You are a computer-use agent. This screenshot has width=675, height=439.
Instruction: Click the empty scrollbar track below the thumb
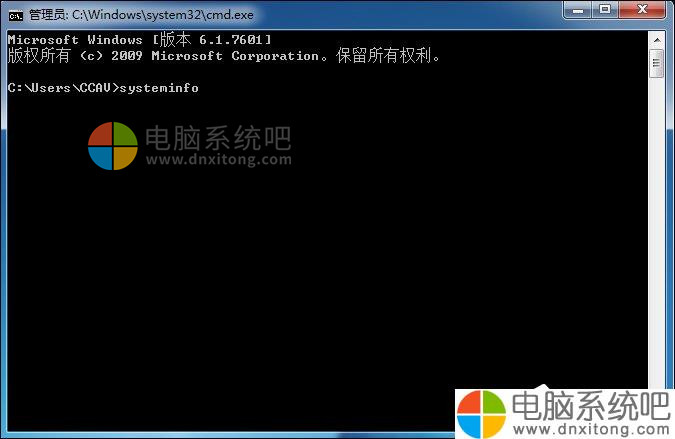[657, 232]
